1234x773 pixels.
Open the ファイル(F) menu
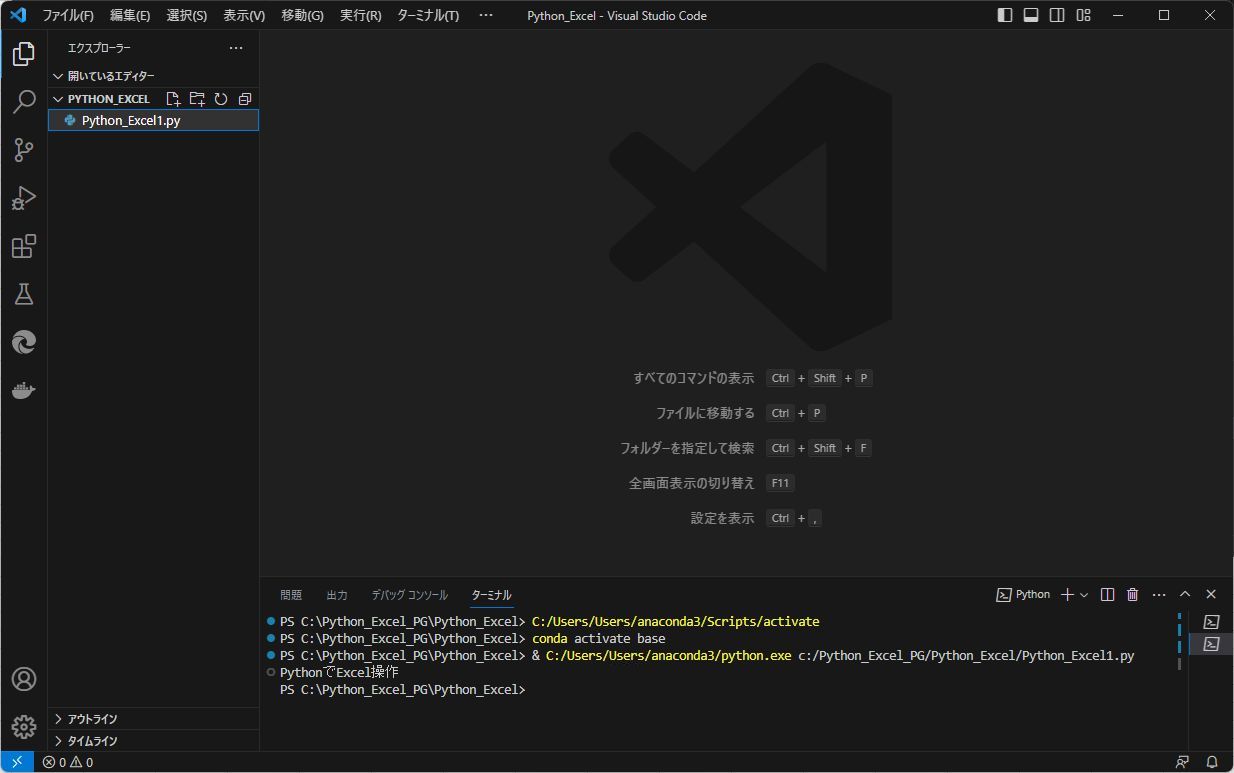click(x=68, y=15)
